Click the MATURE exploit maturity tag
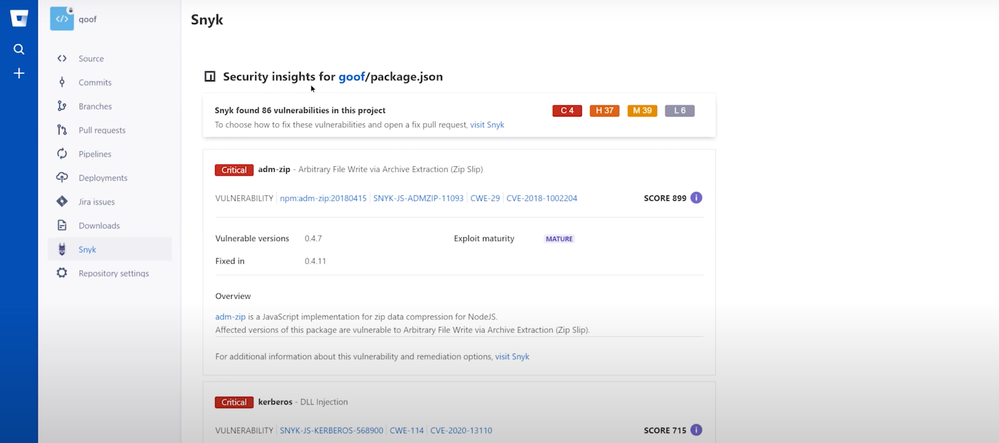This screenshot has width=999, height=443. pyautogui.click(x=559, y=239)
